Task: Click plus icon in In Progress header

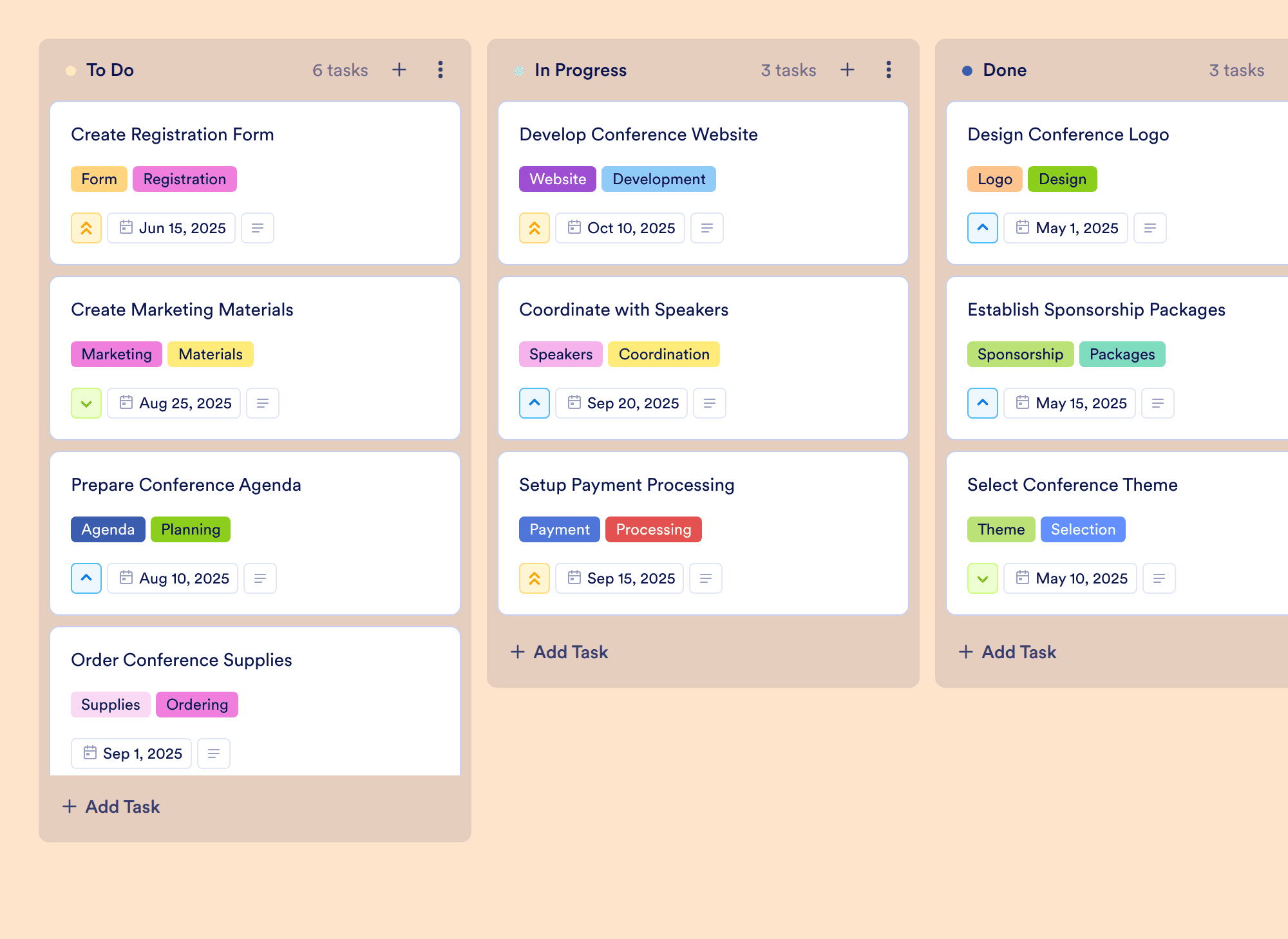Action: (848, 70)
